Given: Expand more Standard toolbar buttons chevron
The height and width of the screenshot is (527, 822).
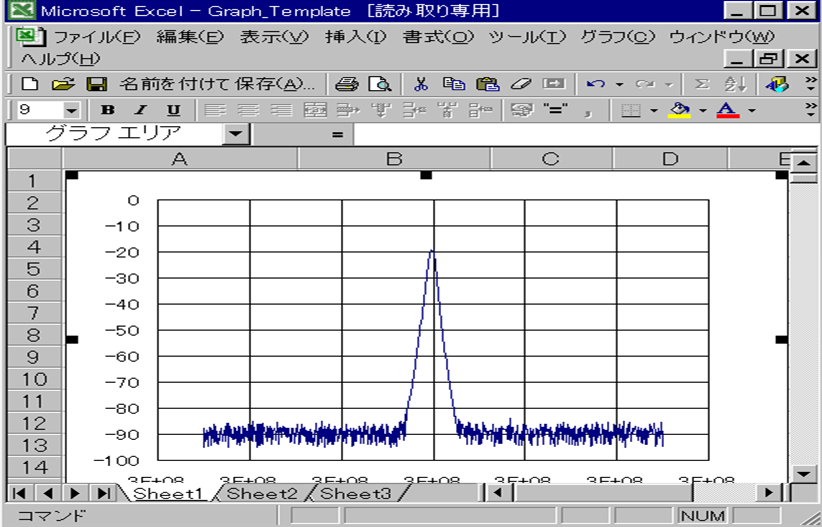Looking at the screenshot, I should click(810, 83).
